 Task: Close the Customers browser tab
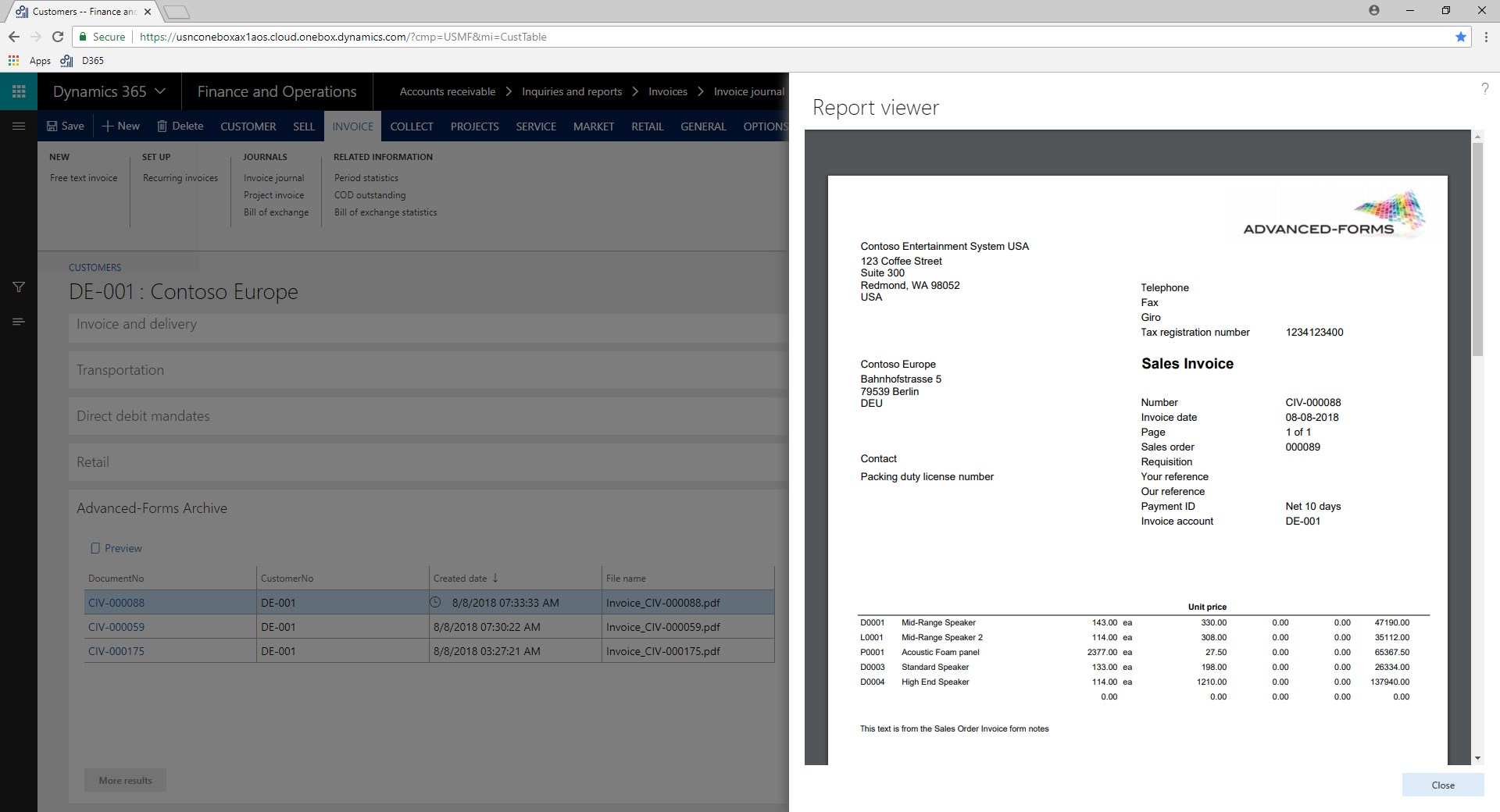148,12
